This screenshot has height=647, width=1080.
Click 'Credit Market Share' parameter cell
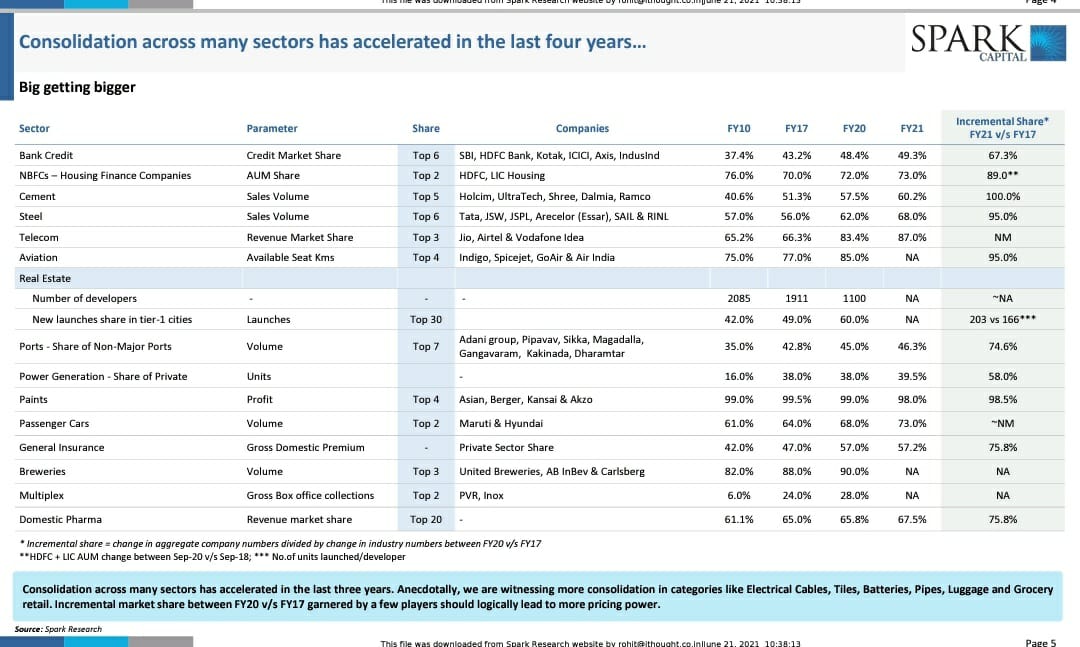pyautogui.click(x=293, y=155)
